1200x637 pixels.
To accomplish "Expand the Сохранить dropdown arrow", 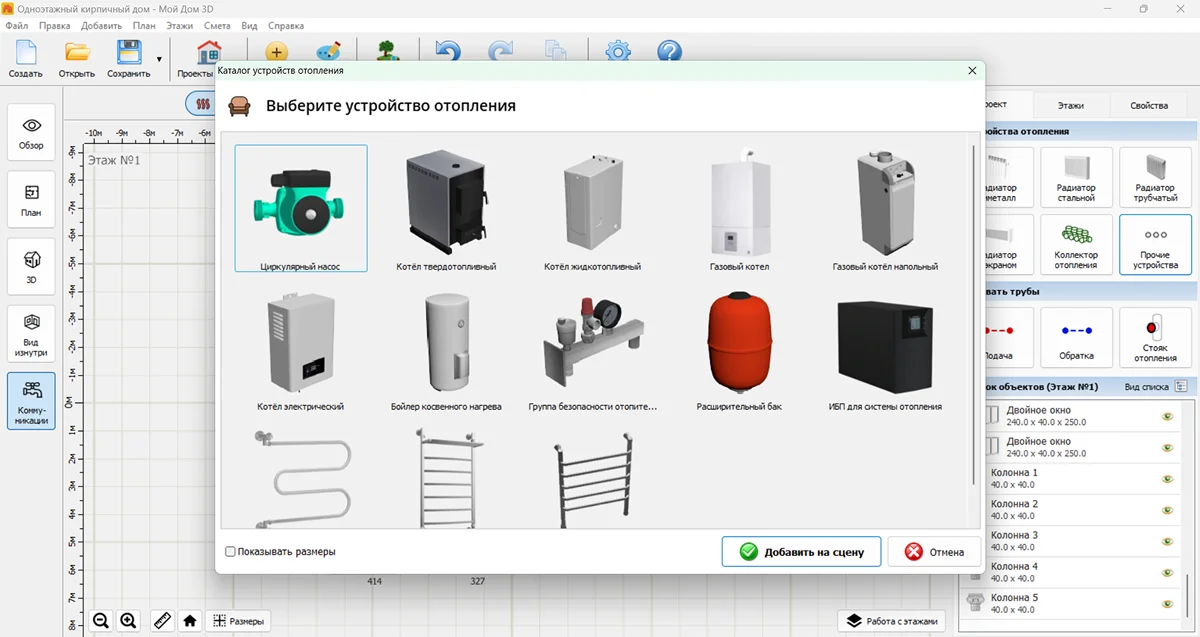I will (159, 59).
